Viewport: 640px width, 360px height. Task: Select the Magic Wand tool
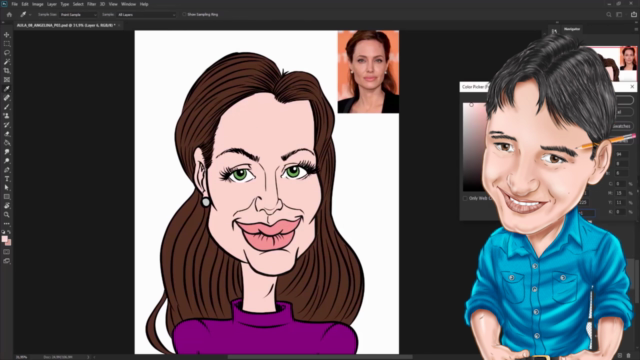(7, 62)
